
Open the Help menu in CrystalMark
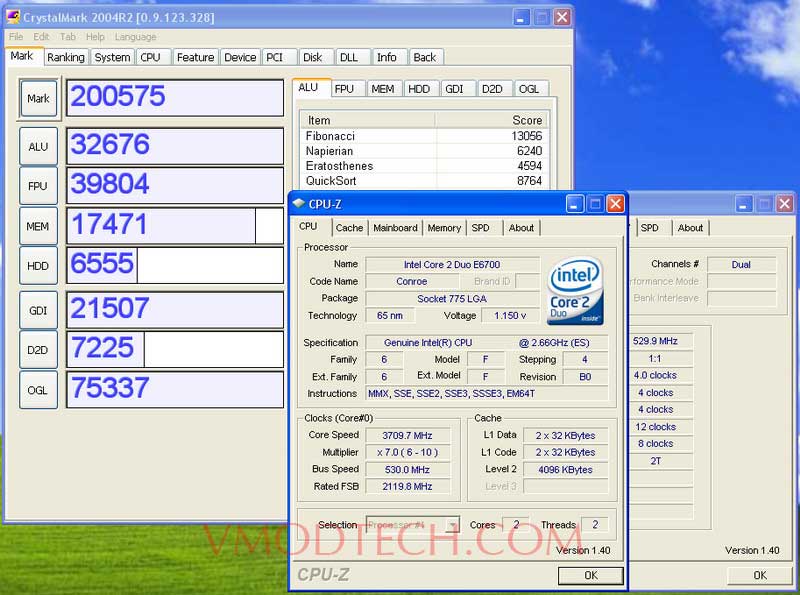(95, 37)
